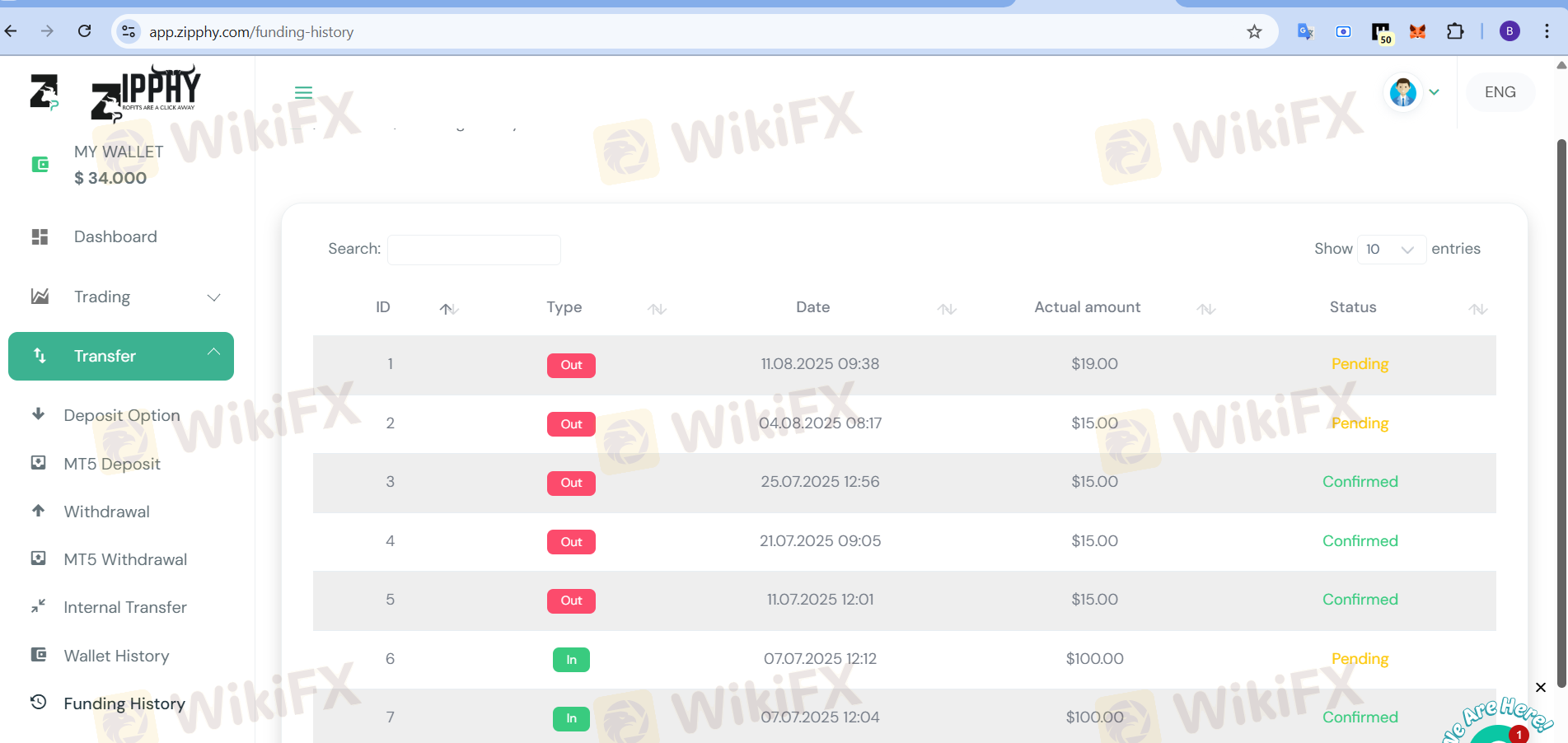Open the Show entries dropdown

click(x=1391, y=250)
